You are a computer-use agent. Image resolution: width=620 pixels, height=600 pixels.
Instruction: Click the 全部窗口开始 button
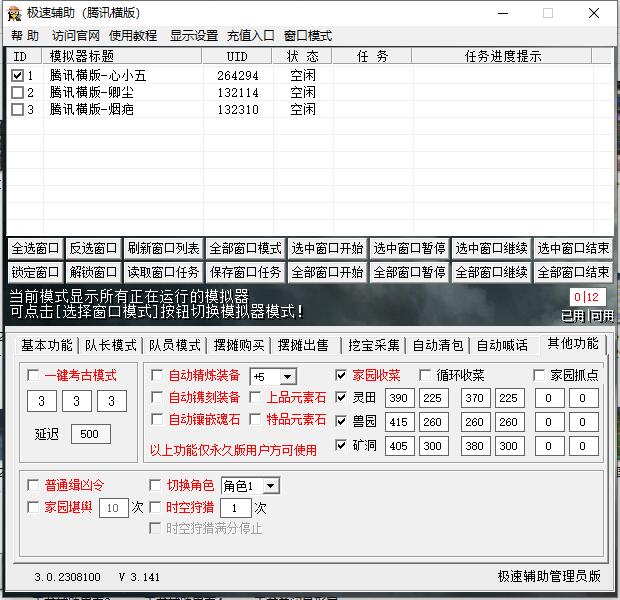tap(327, 272)
